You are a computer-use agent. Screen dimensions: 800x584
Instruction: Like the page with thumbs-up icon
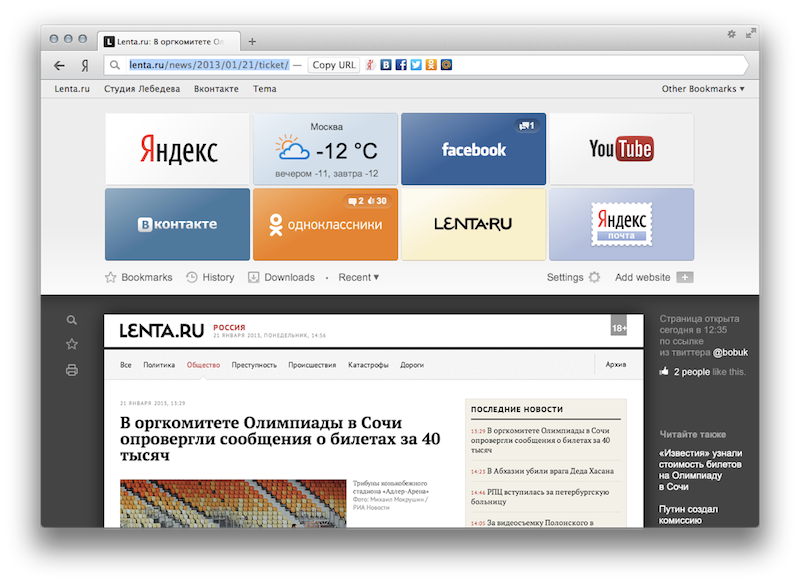pos(664,371)
